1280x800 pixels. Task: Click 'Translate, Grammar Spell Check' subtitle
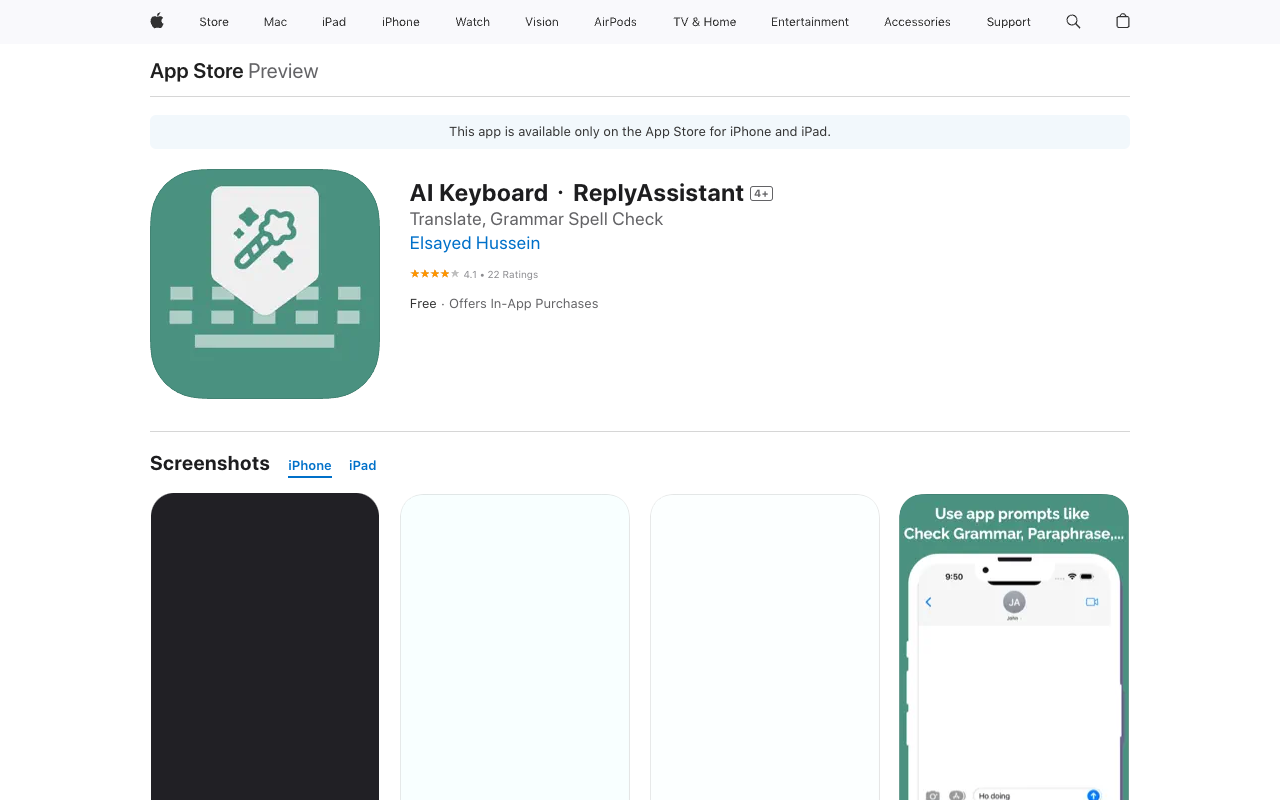pyautogui.click(x=536, y=219)
